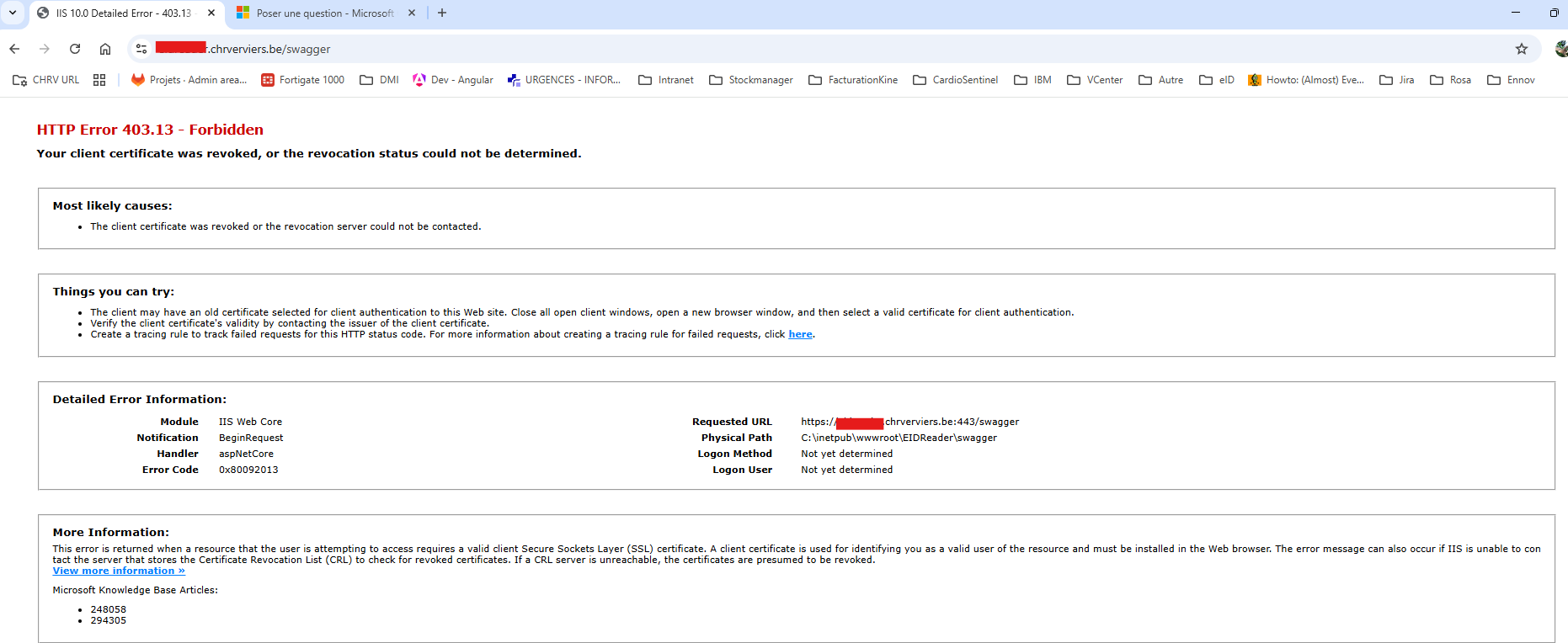Open the tab search dropdown arrow
This screenshot has height=643, width=1568.
pyautogui.click(x=13, y=13)
